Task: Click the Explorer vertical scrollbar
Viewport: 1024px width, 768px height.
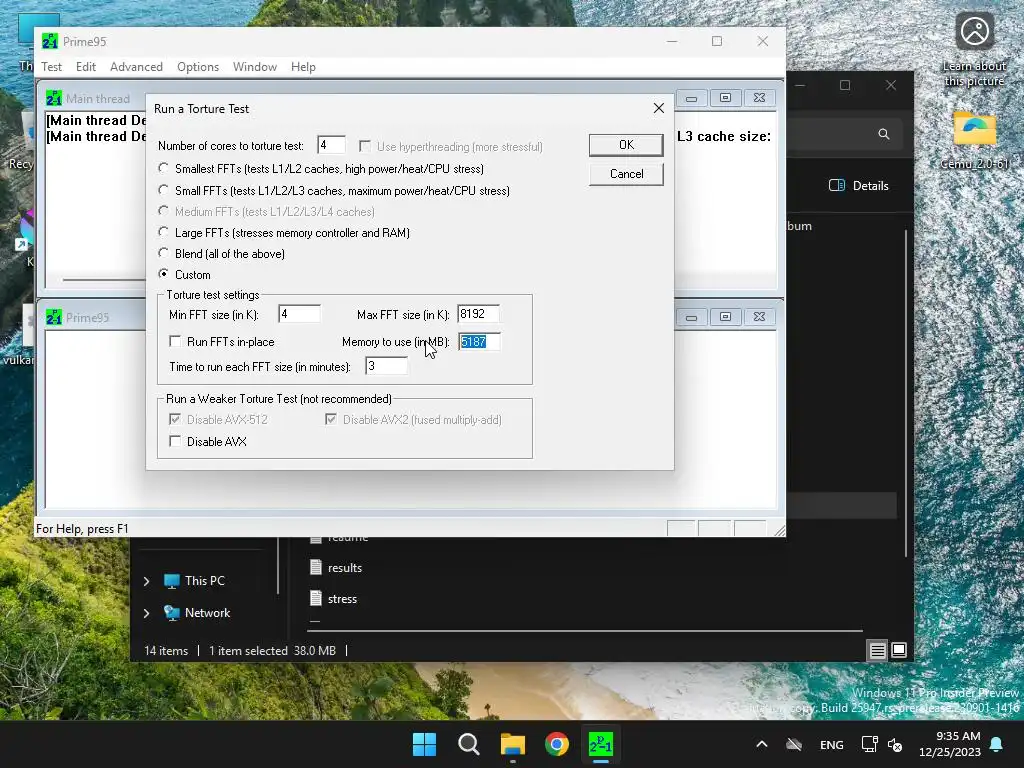Action: pyautogui.click(x=906, y=393)
